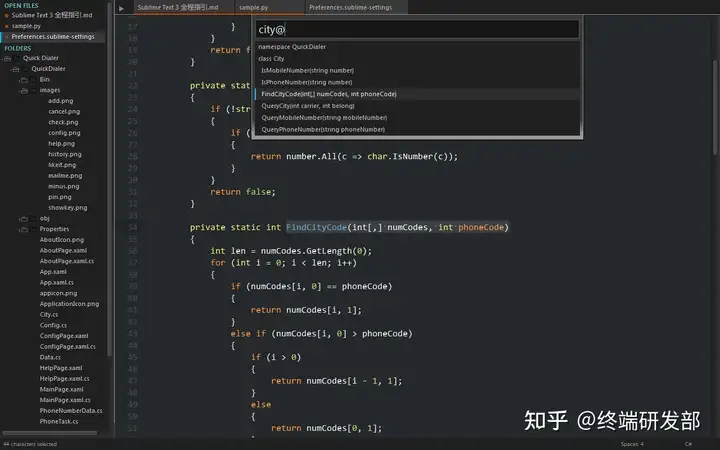Open MainPage.xaml in the sidebar
720x450 pixels.
(x=61, y=389)
